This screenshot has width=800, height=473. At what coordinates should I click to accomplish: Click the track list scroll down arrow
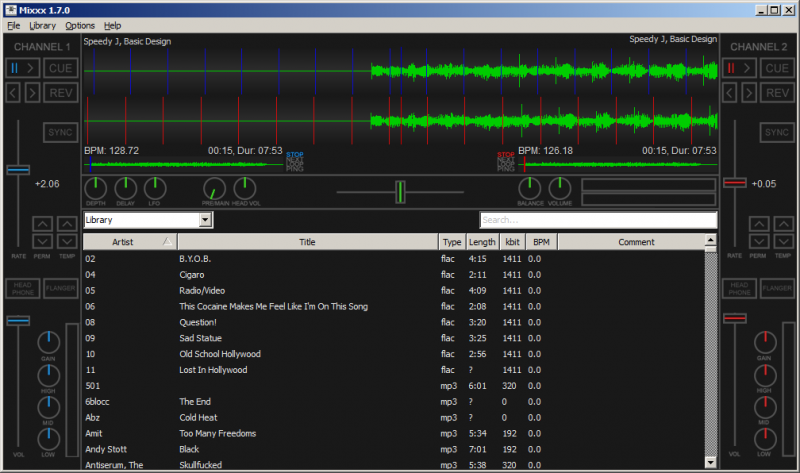[710, 462]
